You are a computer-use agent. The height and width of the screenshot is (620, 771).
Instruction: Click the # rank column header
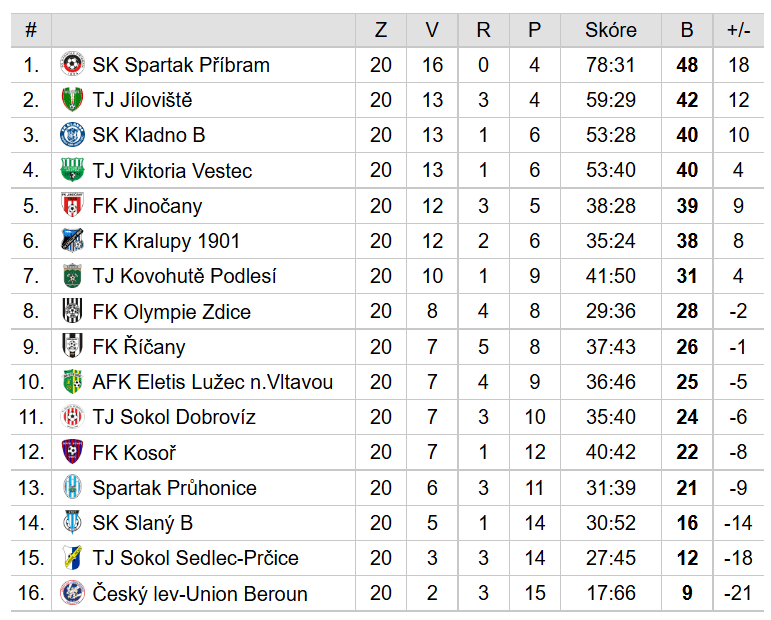tap(31, 30)
